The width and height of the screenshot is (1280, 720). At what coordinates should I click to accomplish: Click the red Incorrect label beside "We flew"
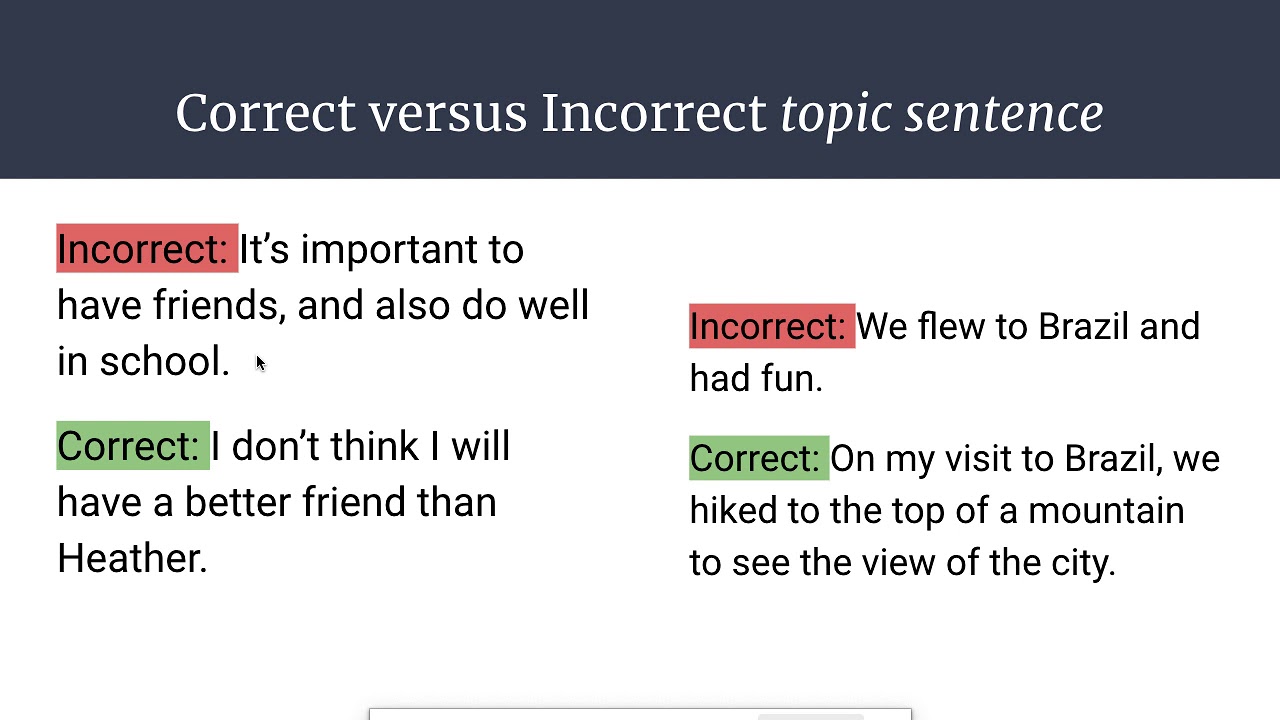pos(770,327)
